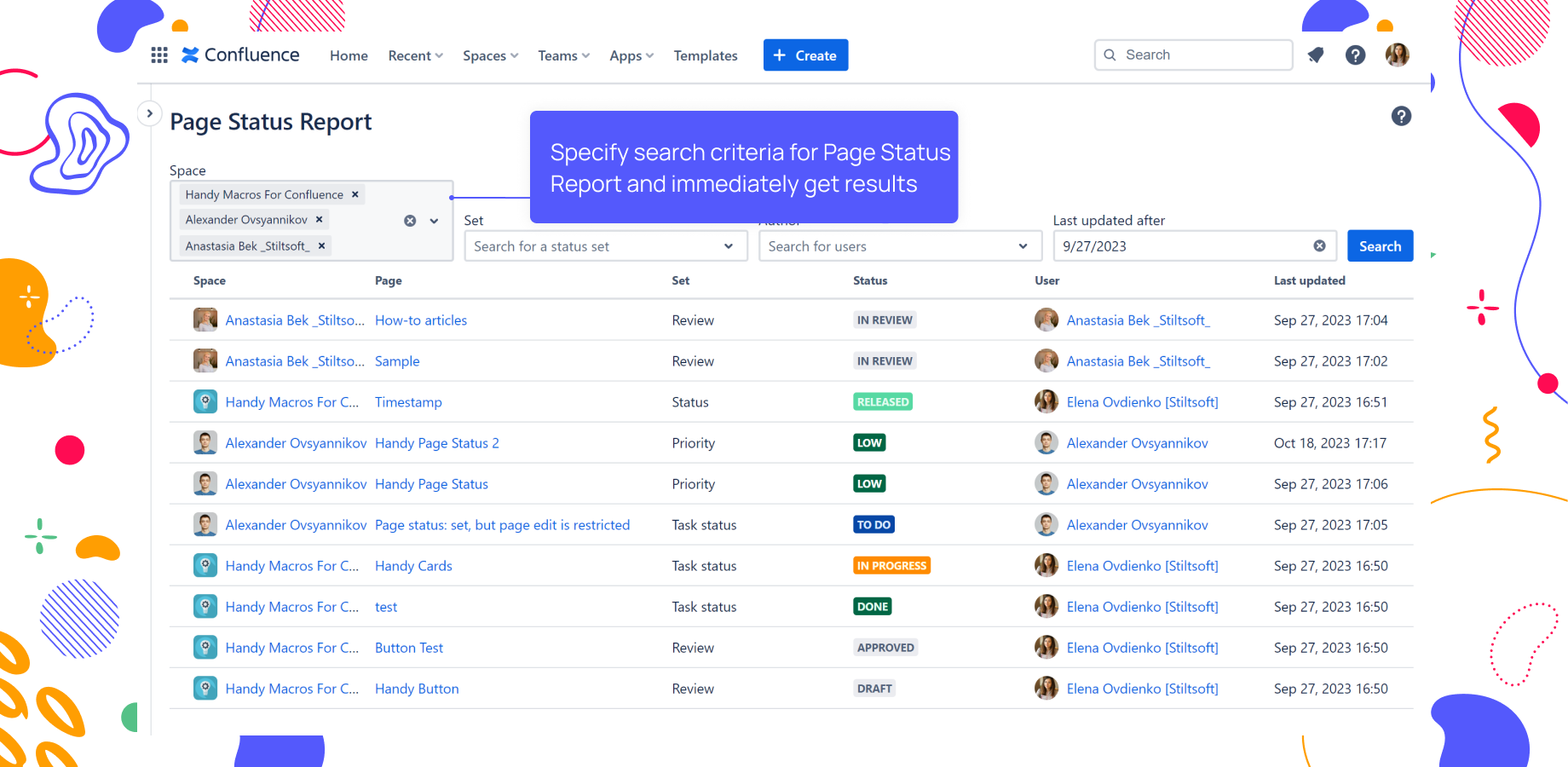Screen dimensions: 1568x767
Task: Click the space icon next to Timestamp page
Action: coord(205,401)
